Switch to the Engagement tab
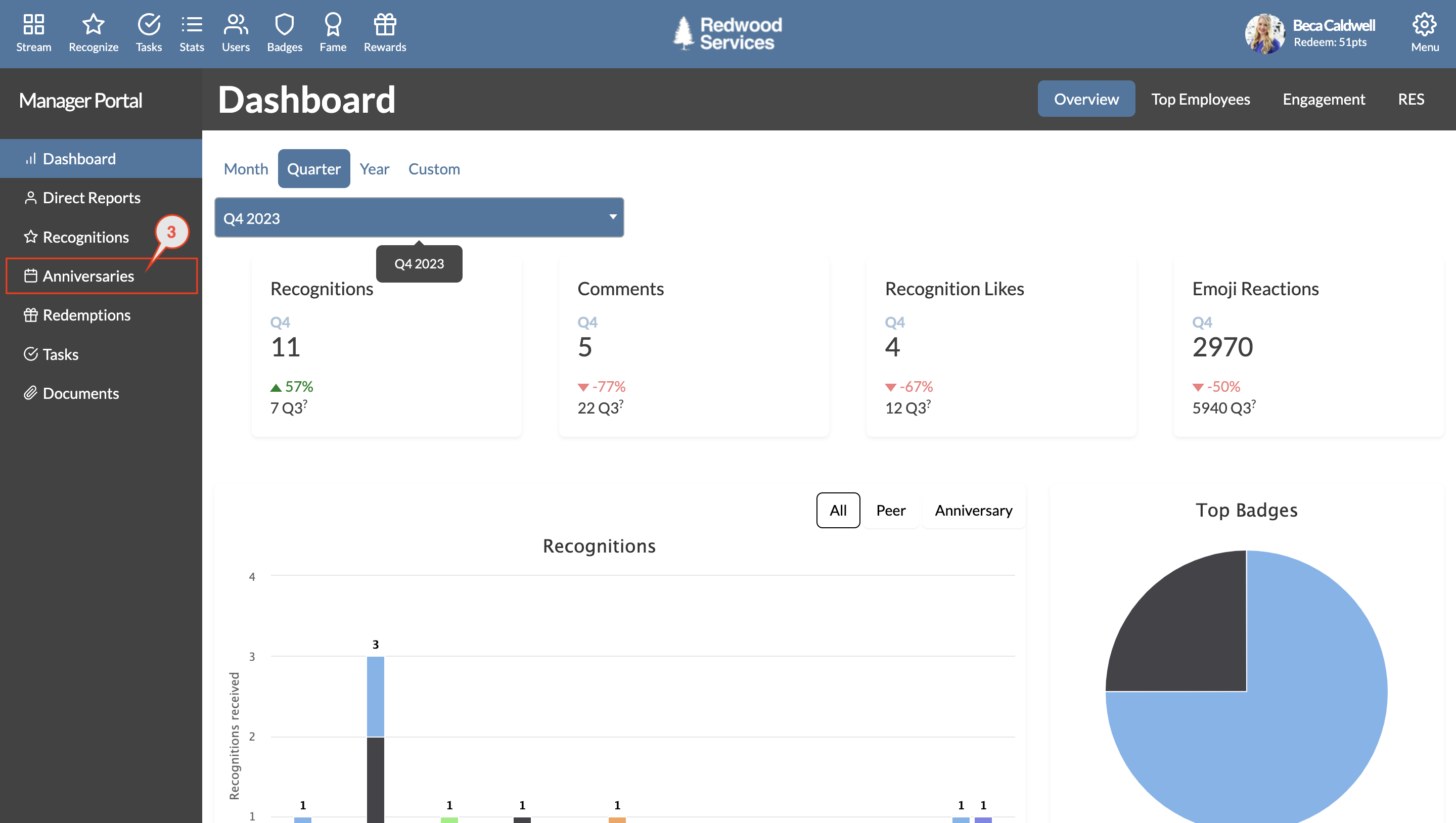 click(x=1324, y=99)
